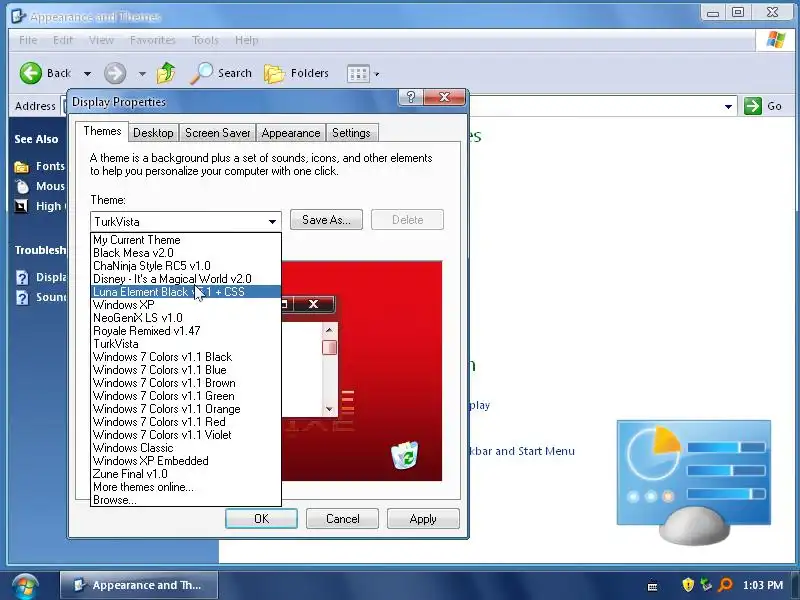Choose Windows 7 Colors v1.1 Orange
This screenshot has height=600, width=800.
(x=186, y=409)
